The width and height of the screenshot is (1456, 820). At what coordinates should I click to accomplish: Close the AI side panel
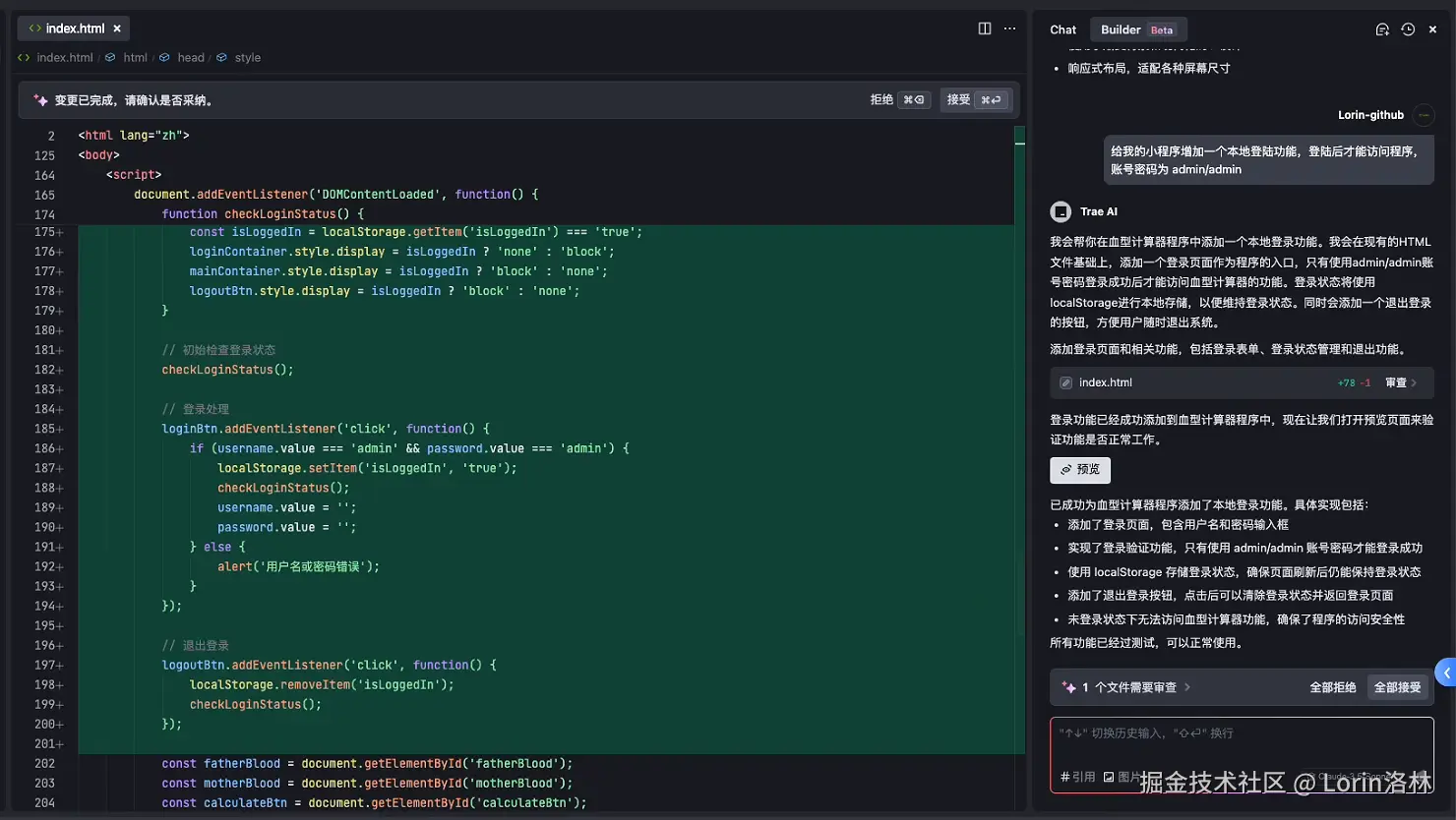(1432, 29)
